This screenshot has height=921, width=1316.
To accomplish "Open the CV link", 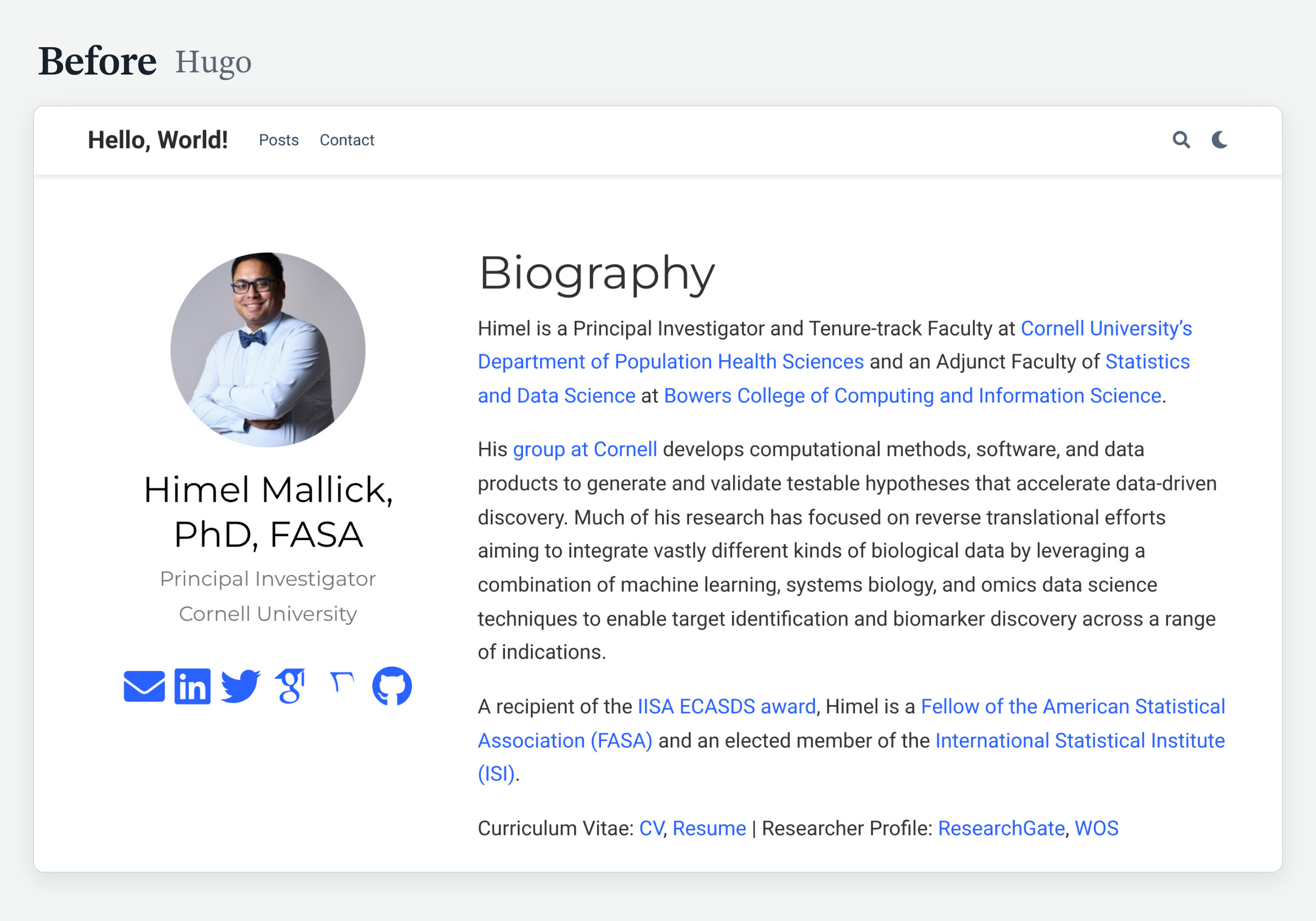I will [x=651, y=829].
